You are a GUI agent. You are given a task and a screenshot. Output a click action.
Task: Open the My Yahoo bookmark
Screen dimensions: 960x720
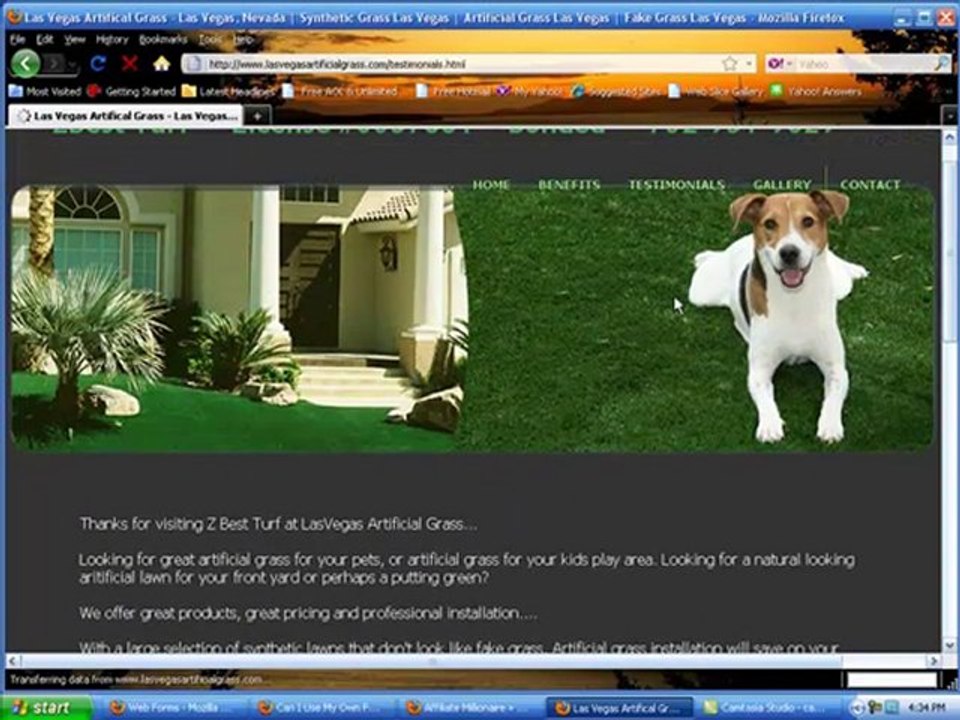tap(528, 91)
